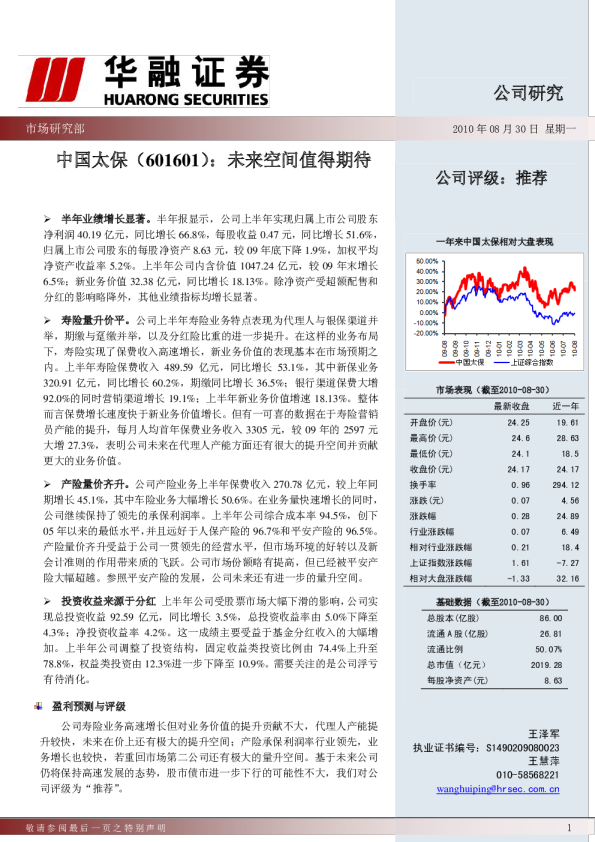Select the 上证指数涨跌幅 row label
Viewport: 595px width, 842px height.
click(441, 563)
